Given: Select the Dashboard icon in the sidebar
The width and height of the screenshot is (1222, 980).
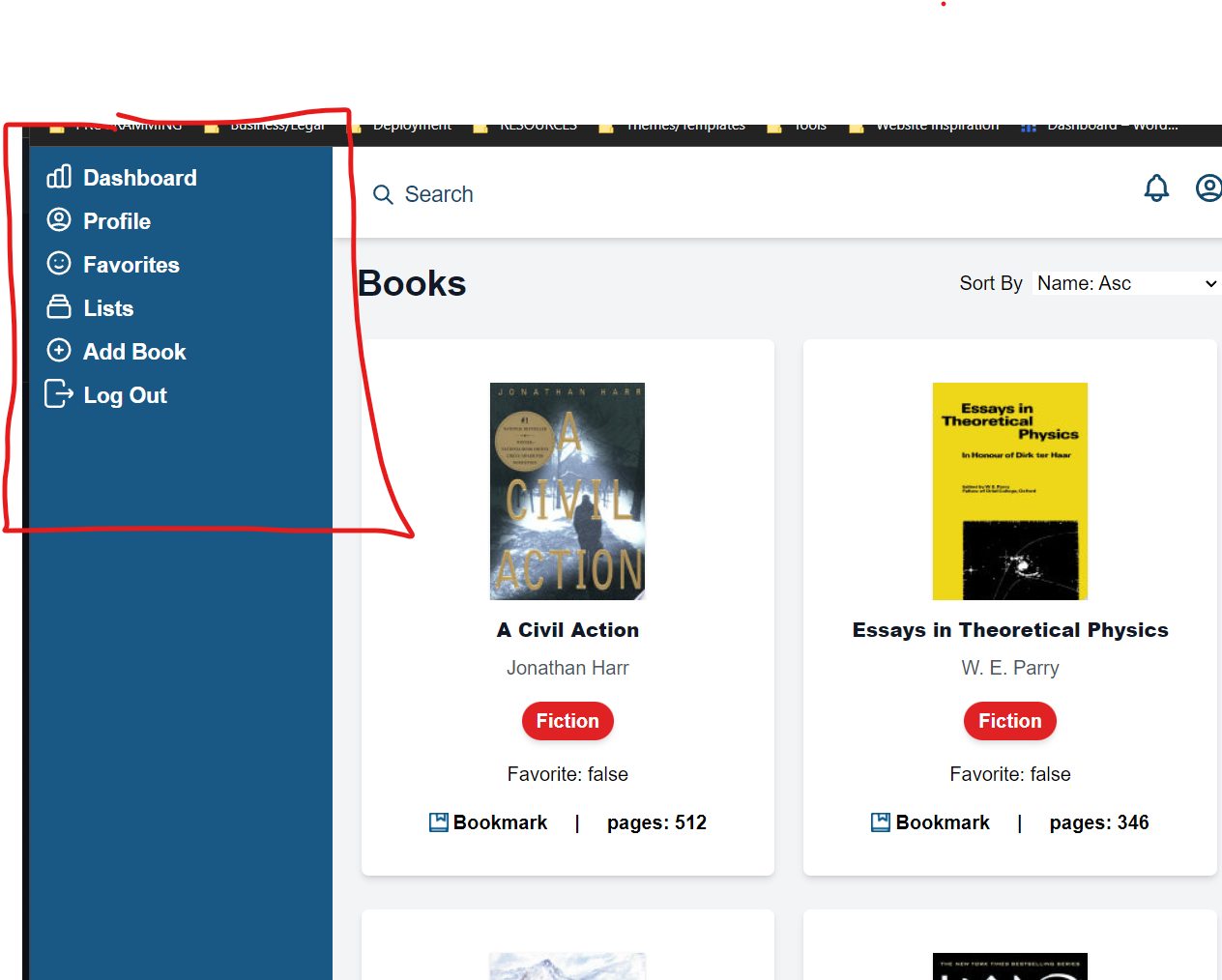Looking at the screenshot, I should 57,177.
